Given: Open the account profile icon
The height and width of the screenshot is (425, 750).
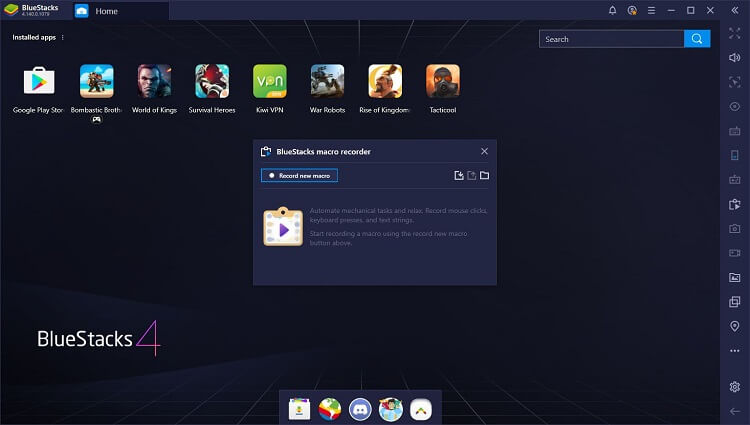Looking at the screenshot, I should (x=632, y=10).
